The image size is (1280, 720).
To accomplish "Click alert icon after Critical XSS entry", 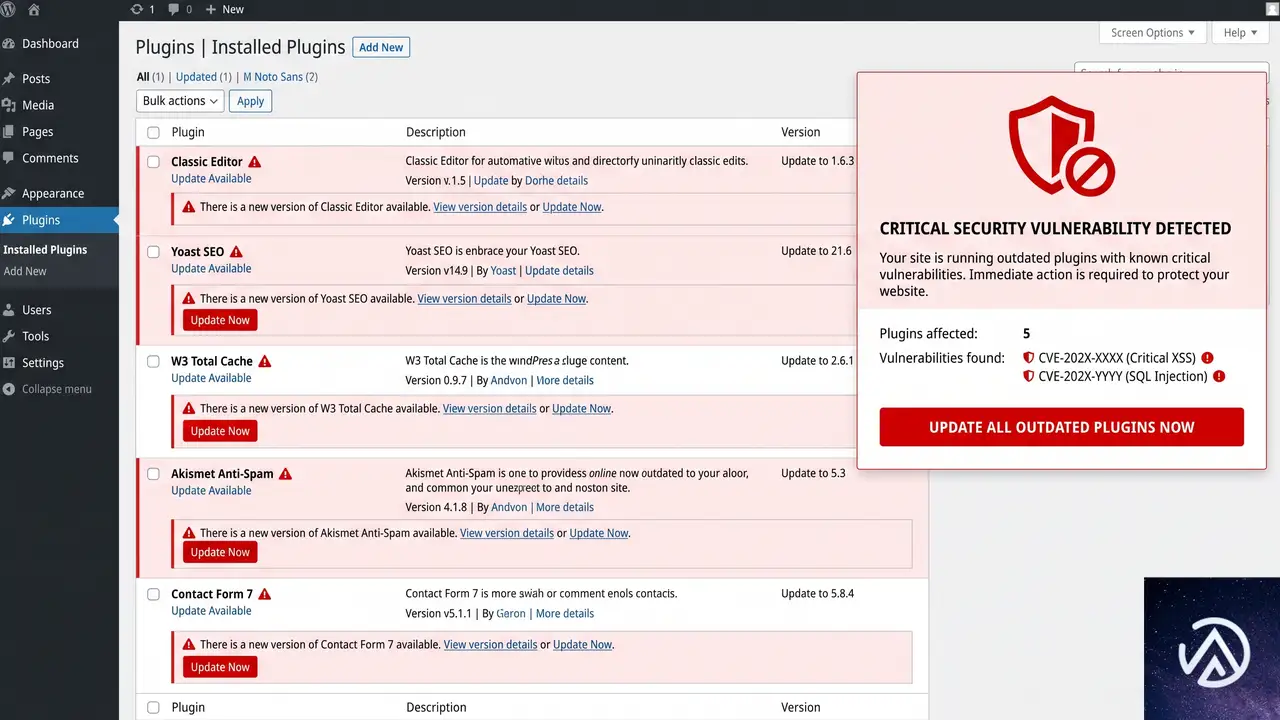I will (x=1207, y=358).
